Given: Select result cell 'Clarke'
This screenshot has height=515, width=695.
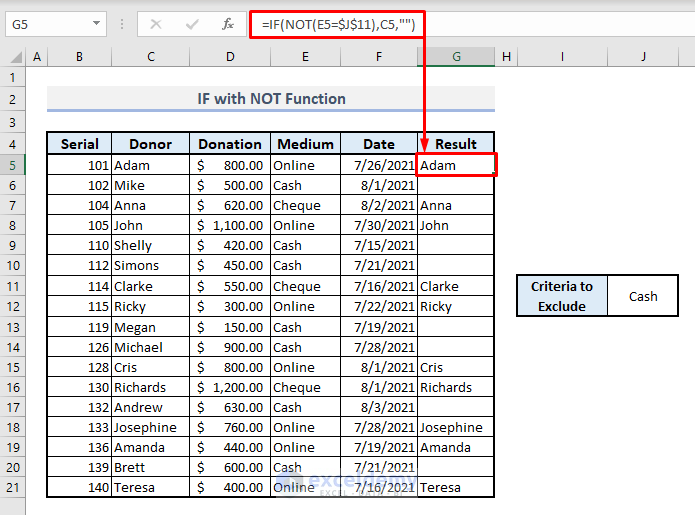Looking at the screenshot, I should 456,286.
